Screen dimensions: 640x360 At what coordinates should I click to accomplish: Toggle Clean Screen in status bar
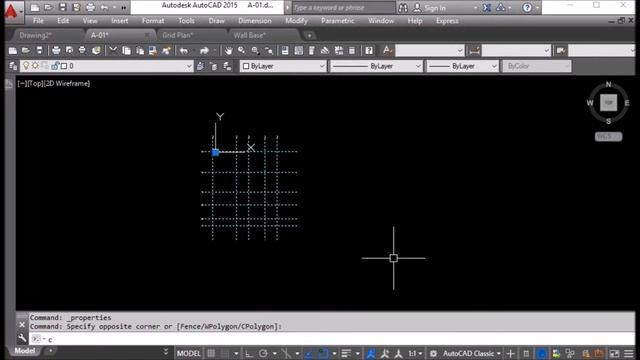(x=614, y=353)
